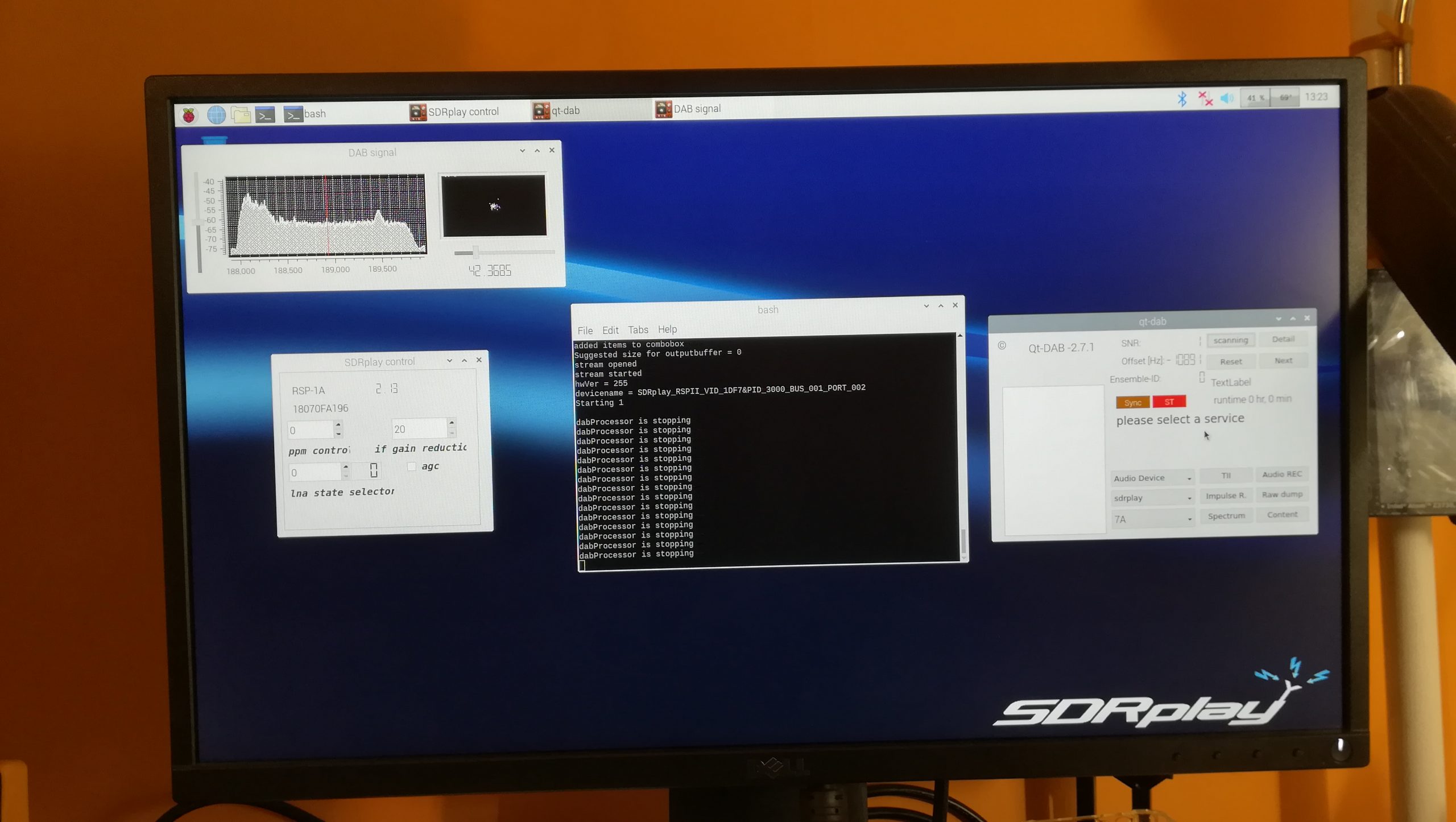Click the "stream opened" terminal line
Screen dimensions: 1456x822
coord(605,365)
